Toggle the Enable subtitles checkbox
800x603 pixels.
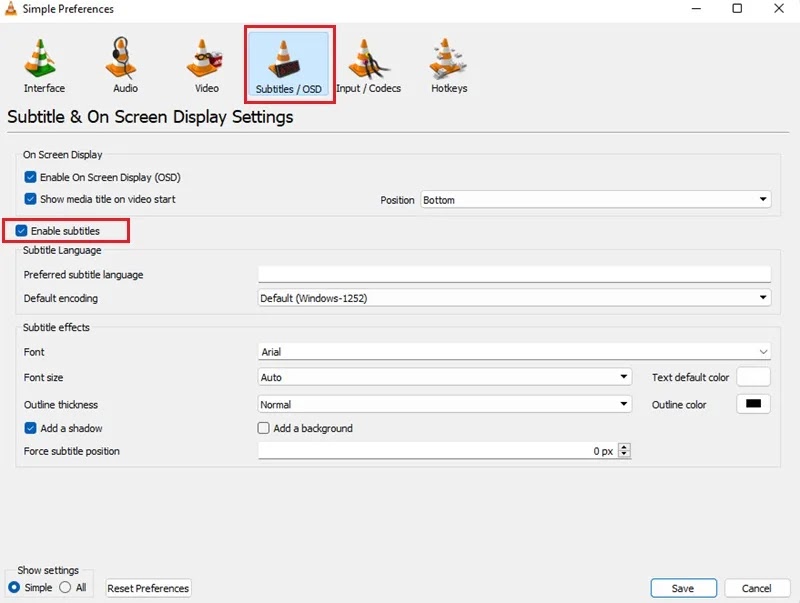[x=21, y=231]
